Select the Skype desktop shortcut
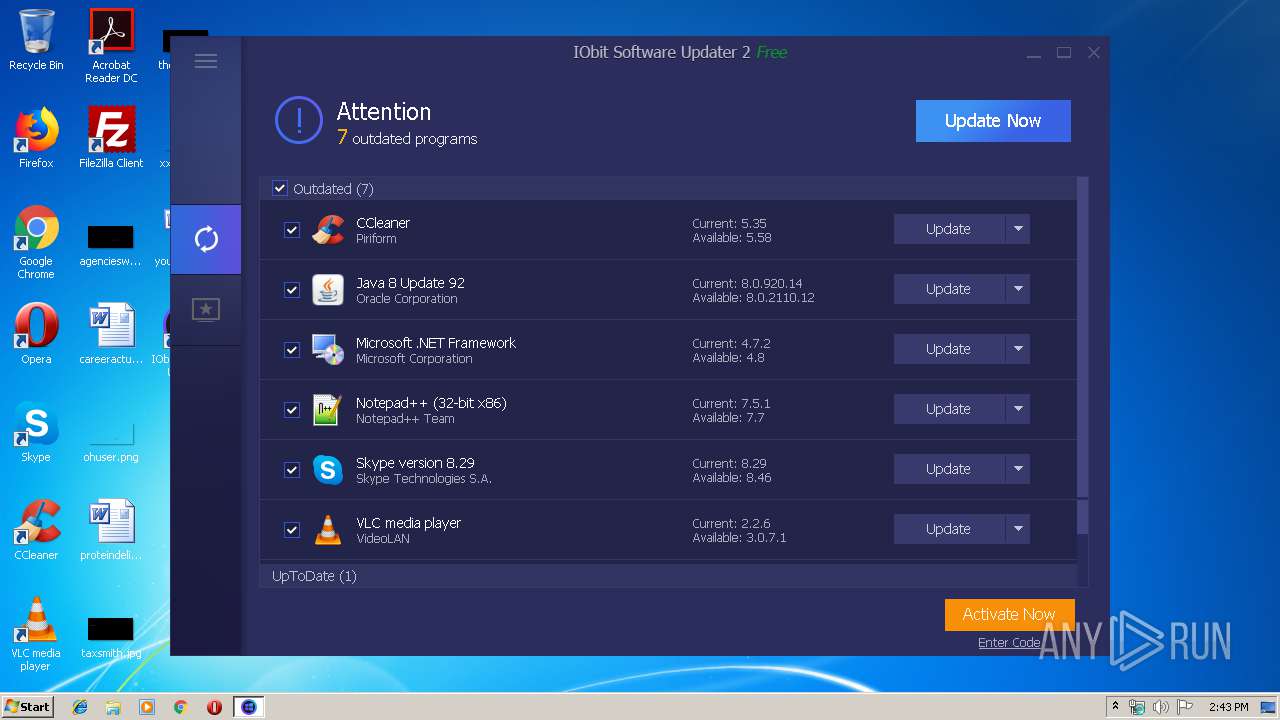This screenshot has height=720, width=1280. pyautogui.click(x=36, y=432)
